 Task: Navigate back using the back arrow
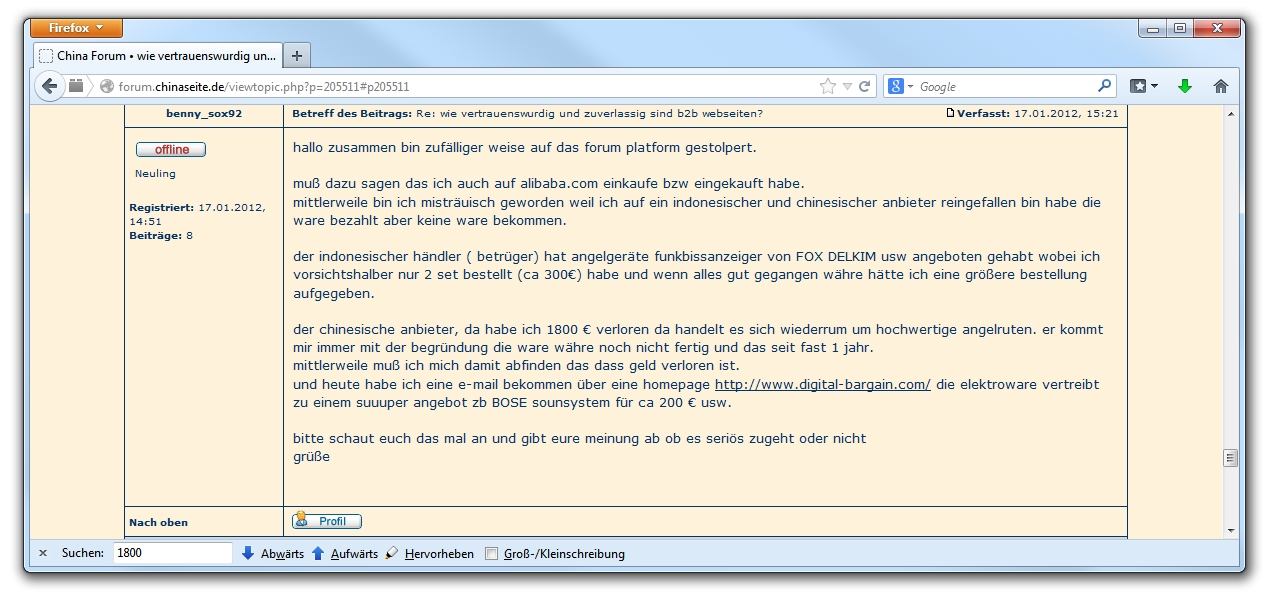coord(49,86)
